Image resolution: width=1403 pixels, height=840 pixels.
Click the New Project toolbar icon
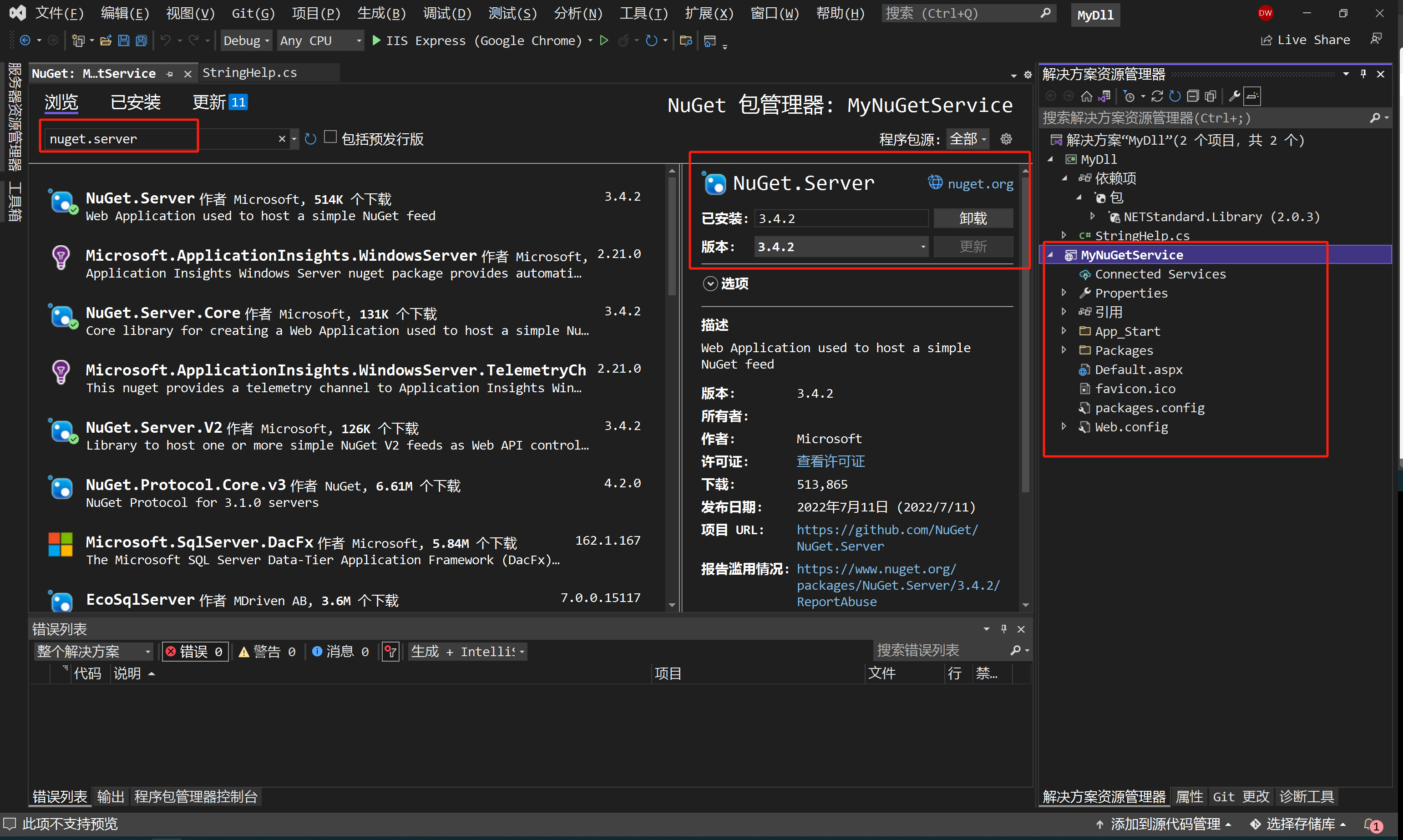click(x=78, y=40)
